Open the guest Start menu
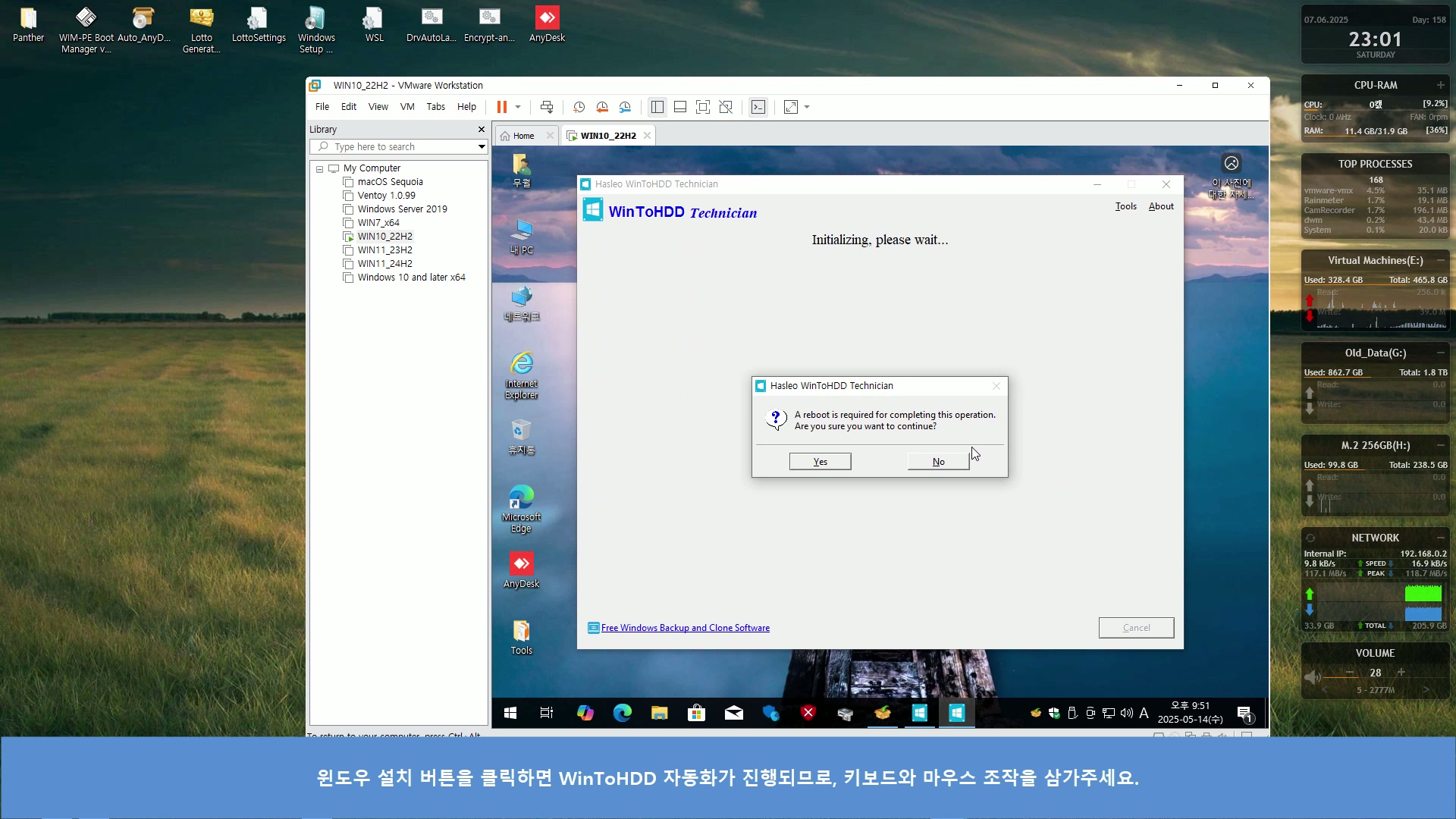Screen dimensions: 1456x819 [x=510, y=713]
